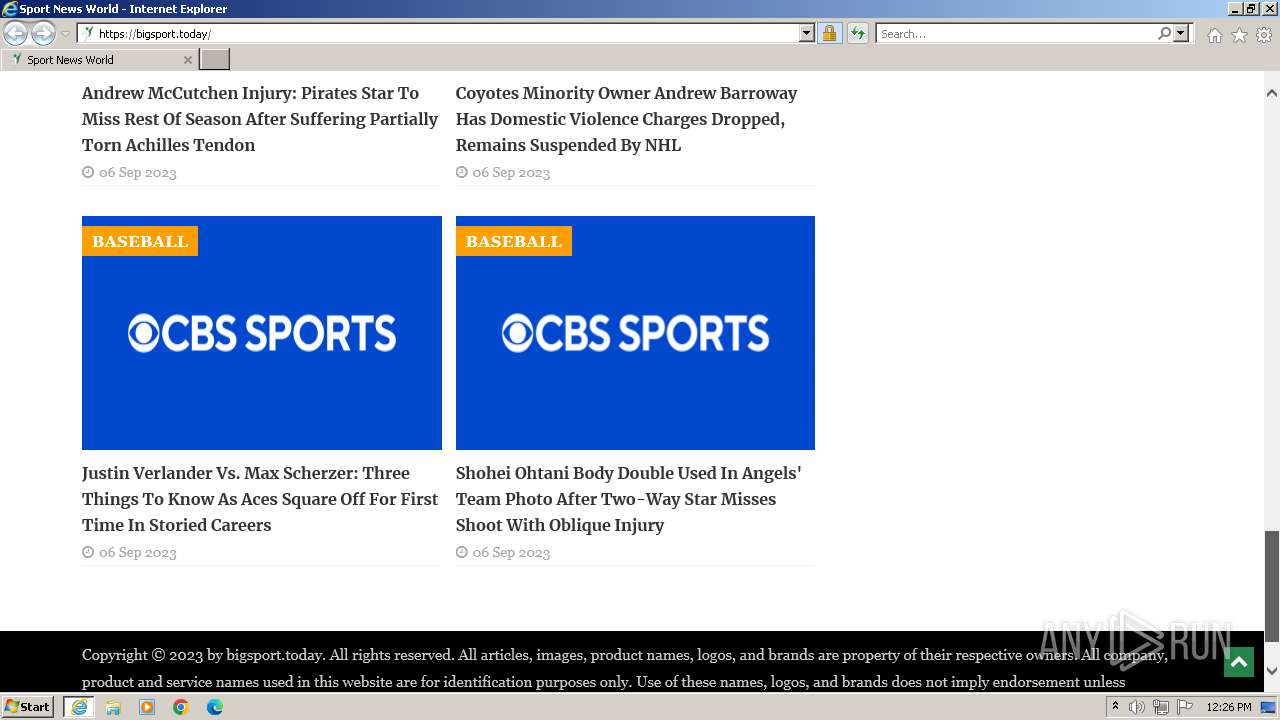Click the 06 Sep 2023 date under the Ohtani headline
The width and height of the screenshot is (1280, 720).
tap(511, 552)
